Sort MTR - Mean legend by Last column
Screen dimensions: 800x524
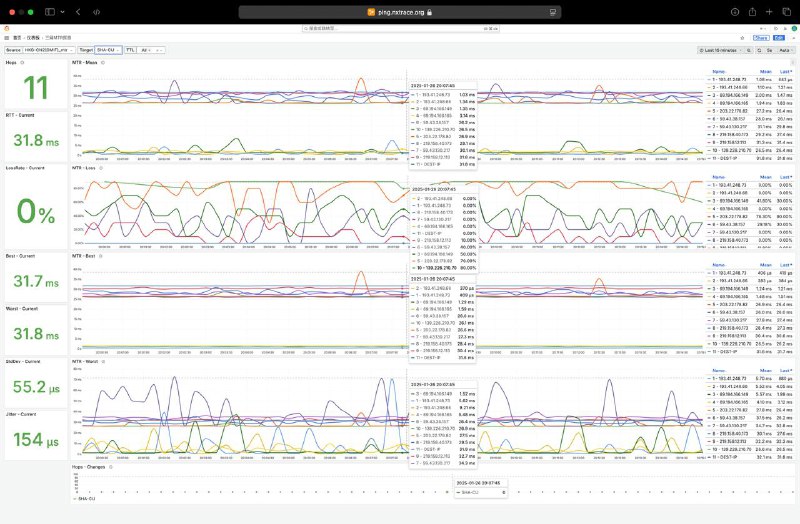(786, 71)
